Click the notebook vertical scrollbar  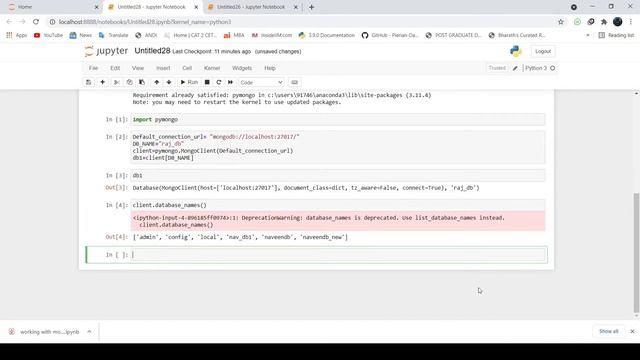point(636,253)
